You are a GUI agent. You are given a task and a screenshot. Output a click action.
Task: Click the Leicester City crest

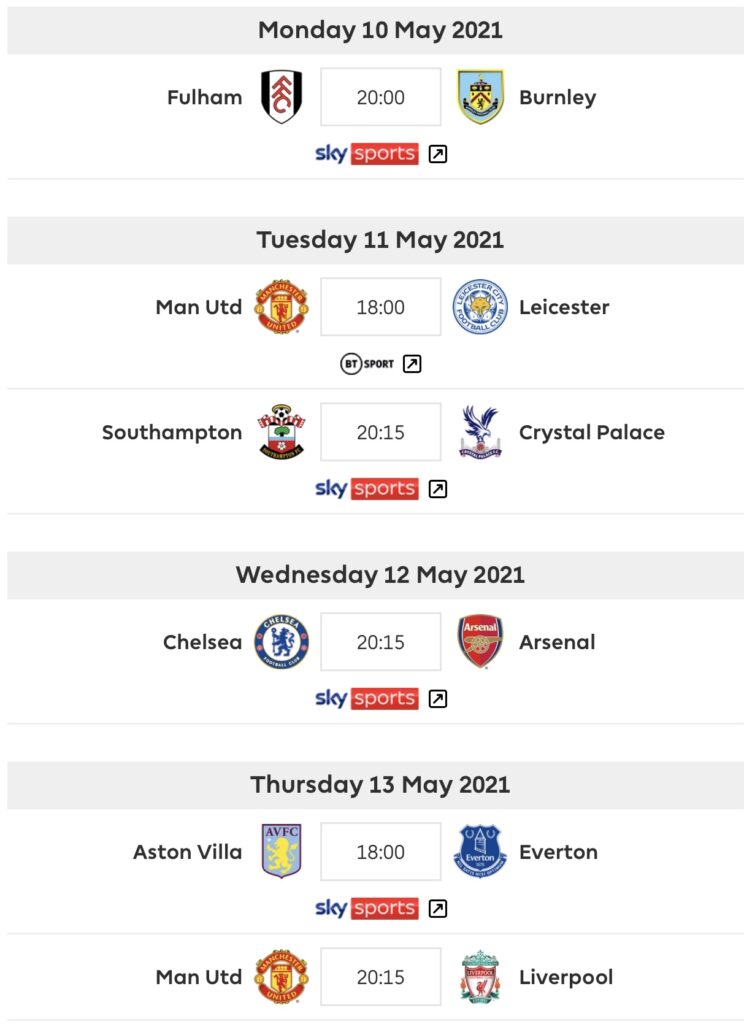(480, 307)
